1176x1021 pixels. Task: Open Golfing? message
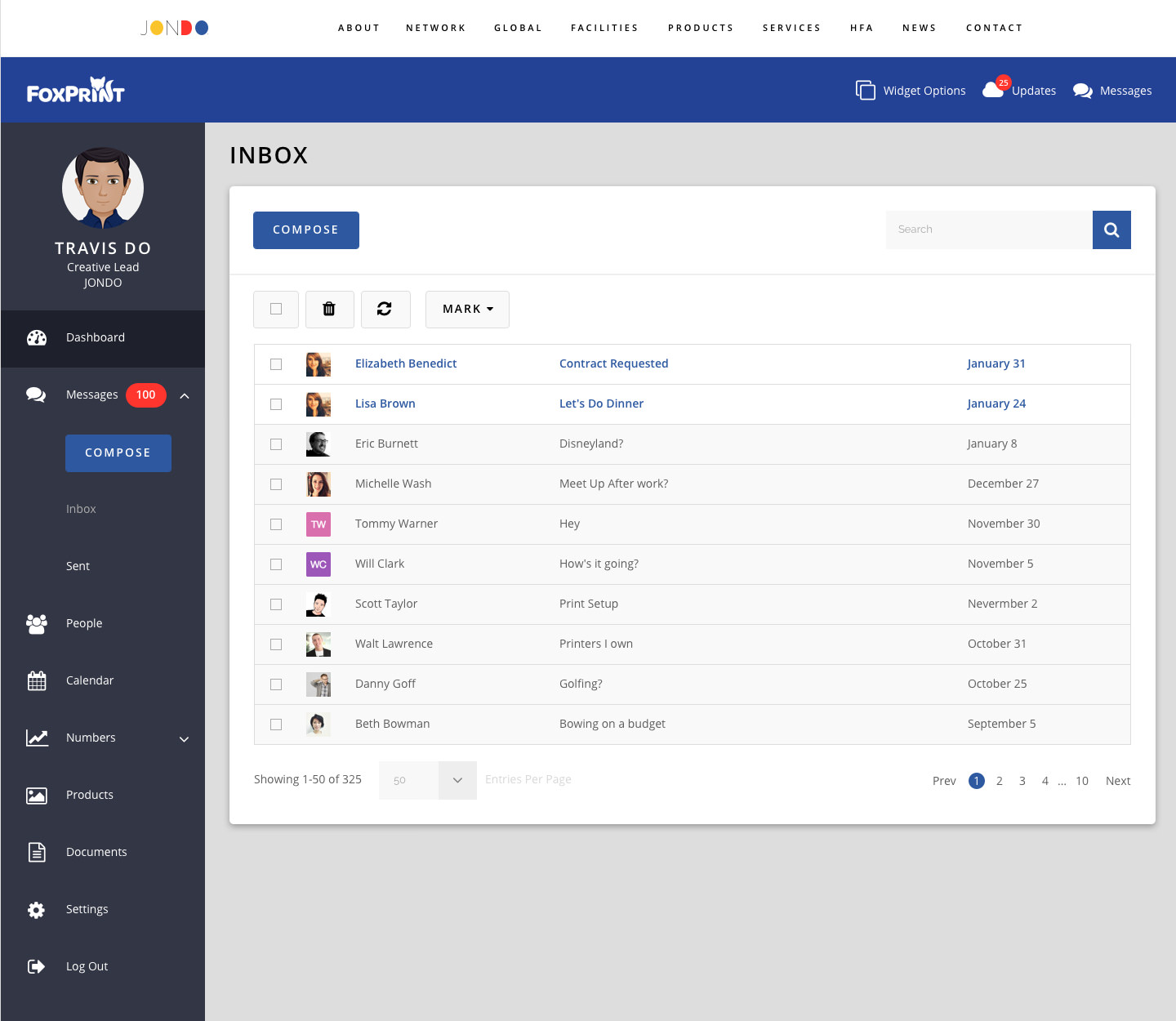coord(581,684)
